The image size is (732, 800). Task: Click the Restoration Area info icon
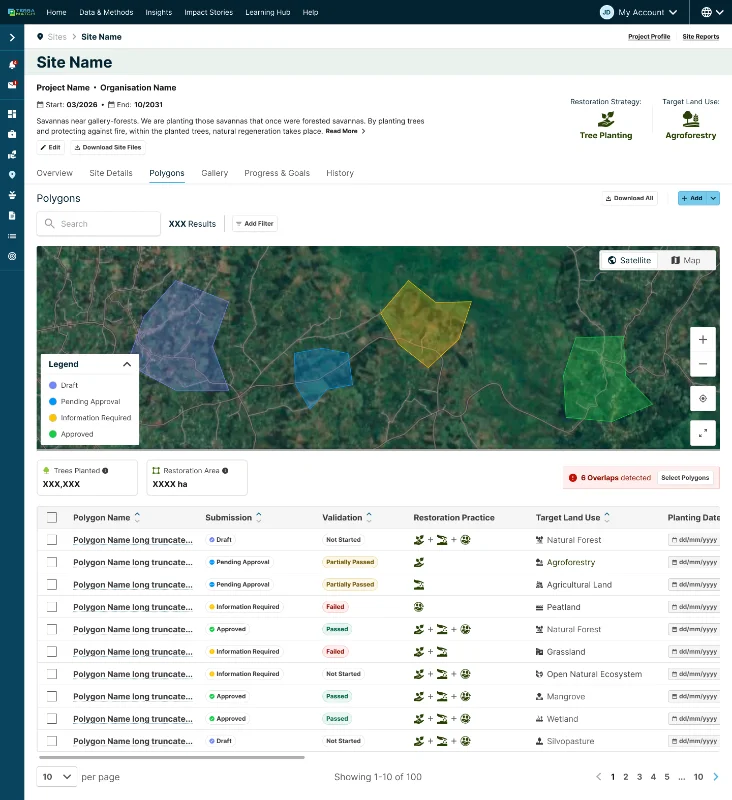pos(225,470)
